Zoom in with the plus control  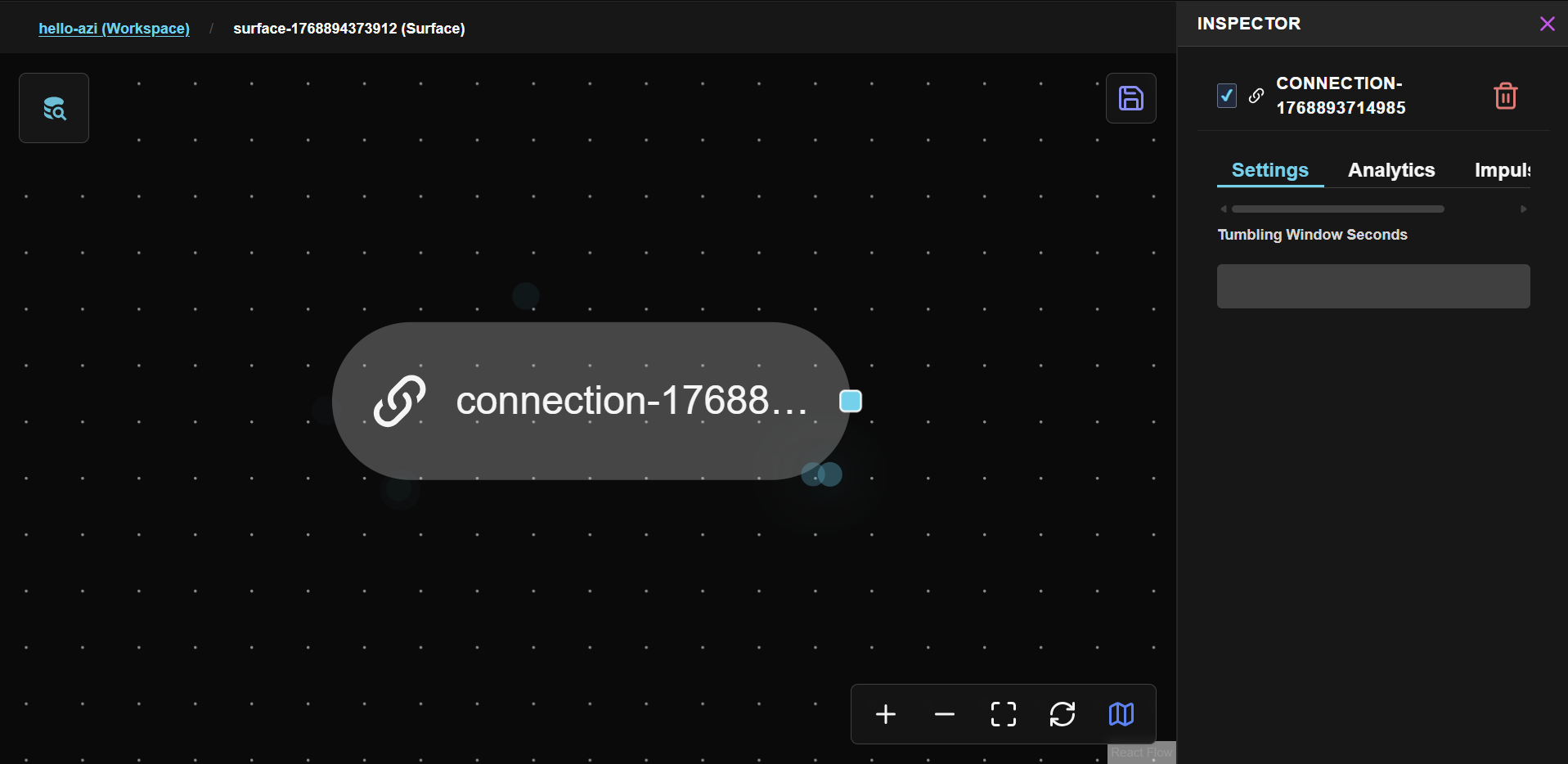(886, 714)
